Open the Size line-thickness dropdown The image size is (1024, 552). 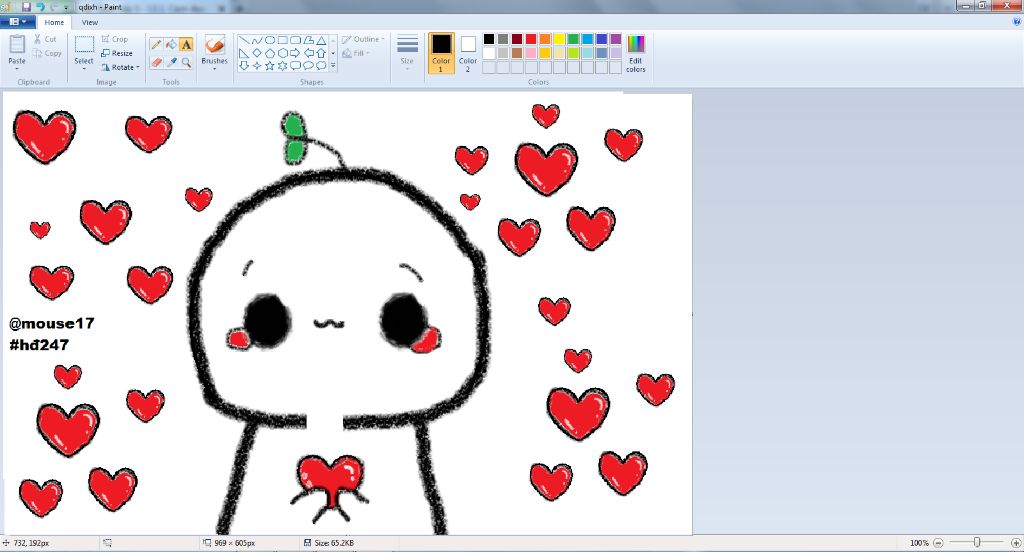[x=407, y=53]
